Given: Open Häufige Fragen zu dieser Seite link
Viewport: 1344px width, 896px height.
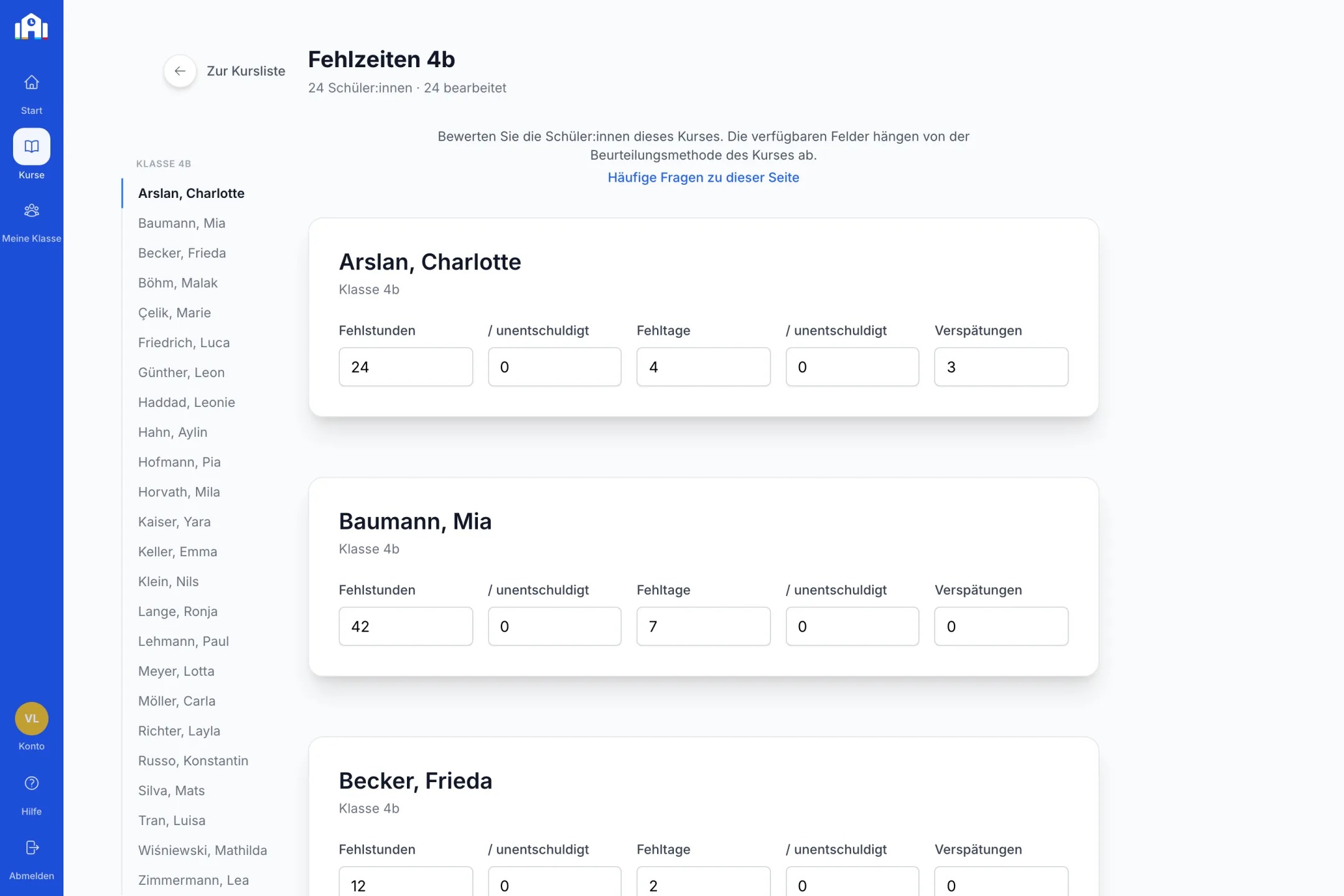Looking at the screenshot, I should 703,177.
